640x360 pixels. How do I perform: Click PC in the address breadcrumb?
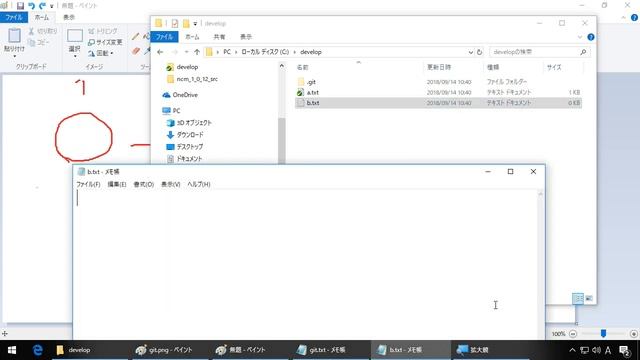[227, 52]
